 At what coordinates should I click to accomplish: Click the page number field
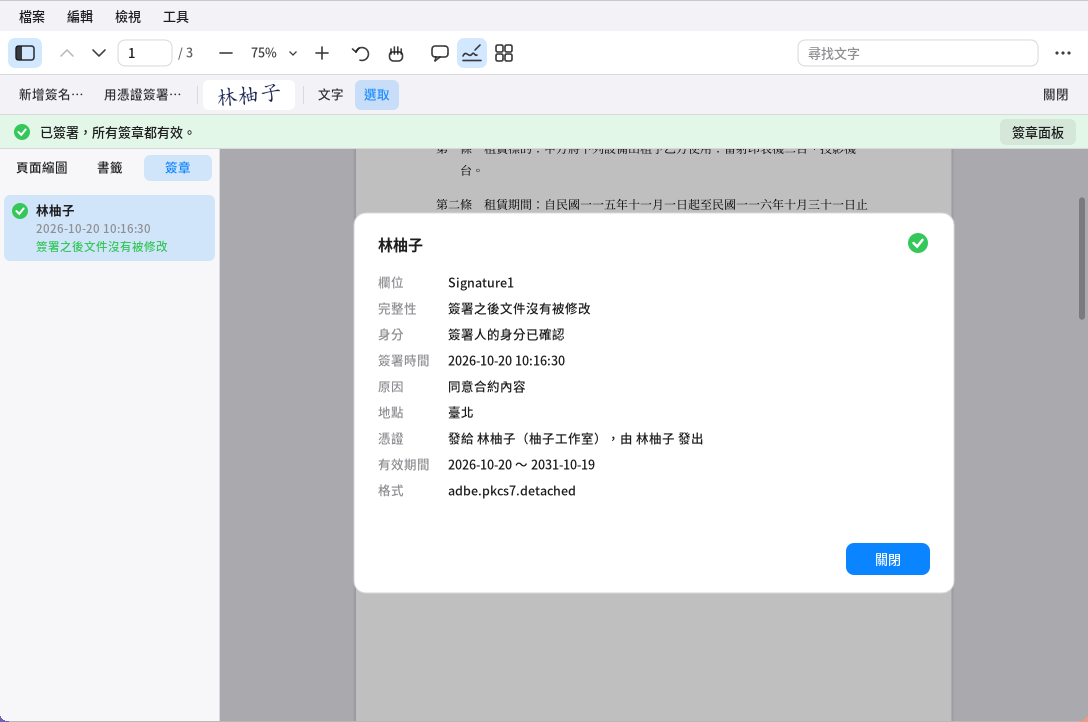coord(144,53)
